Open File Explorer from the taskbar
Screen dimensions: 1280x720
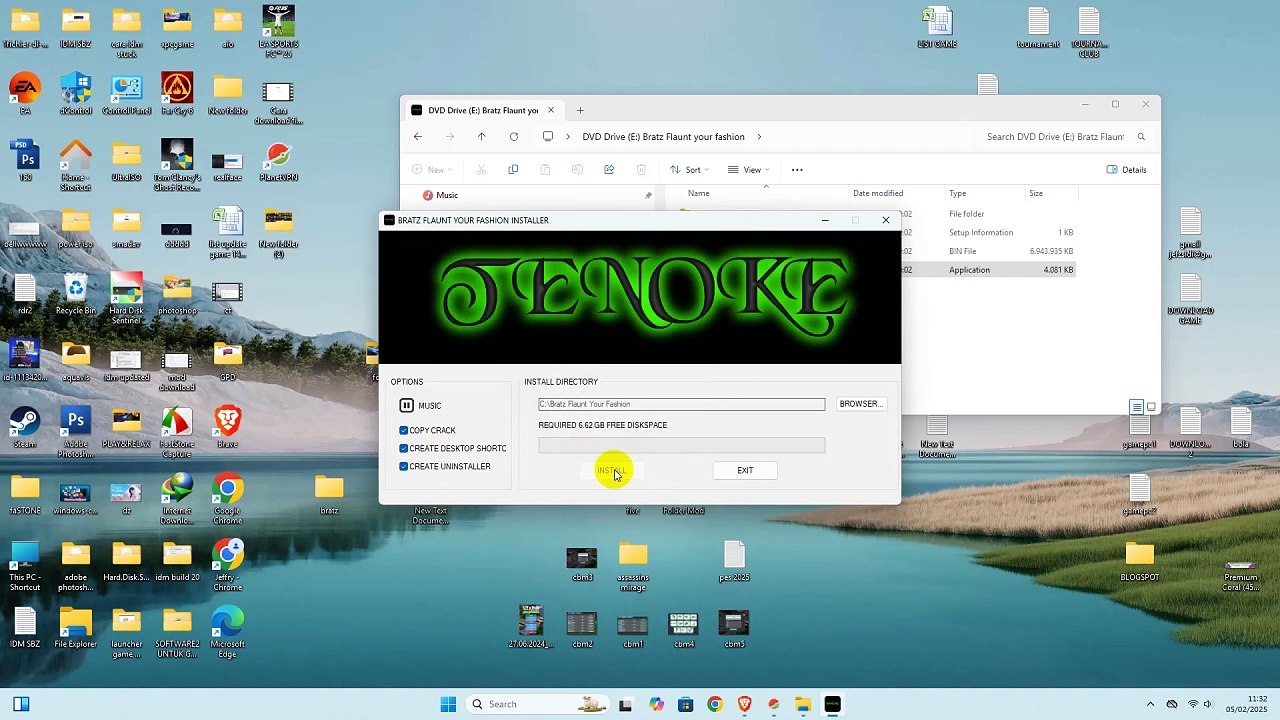(x=803, y=704)
